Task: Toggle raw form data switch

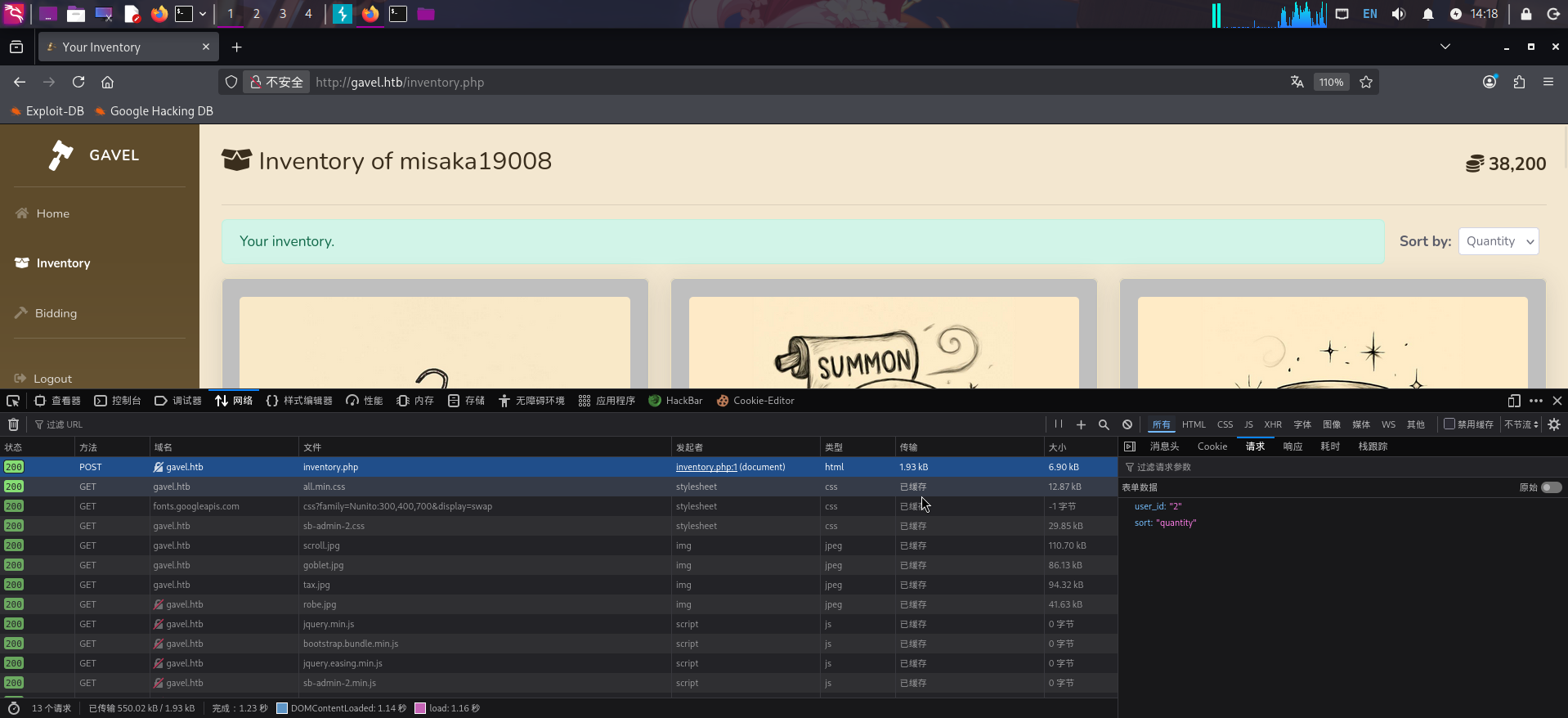Action: [1551, 487]
